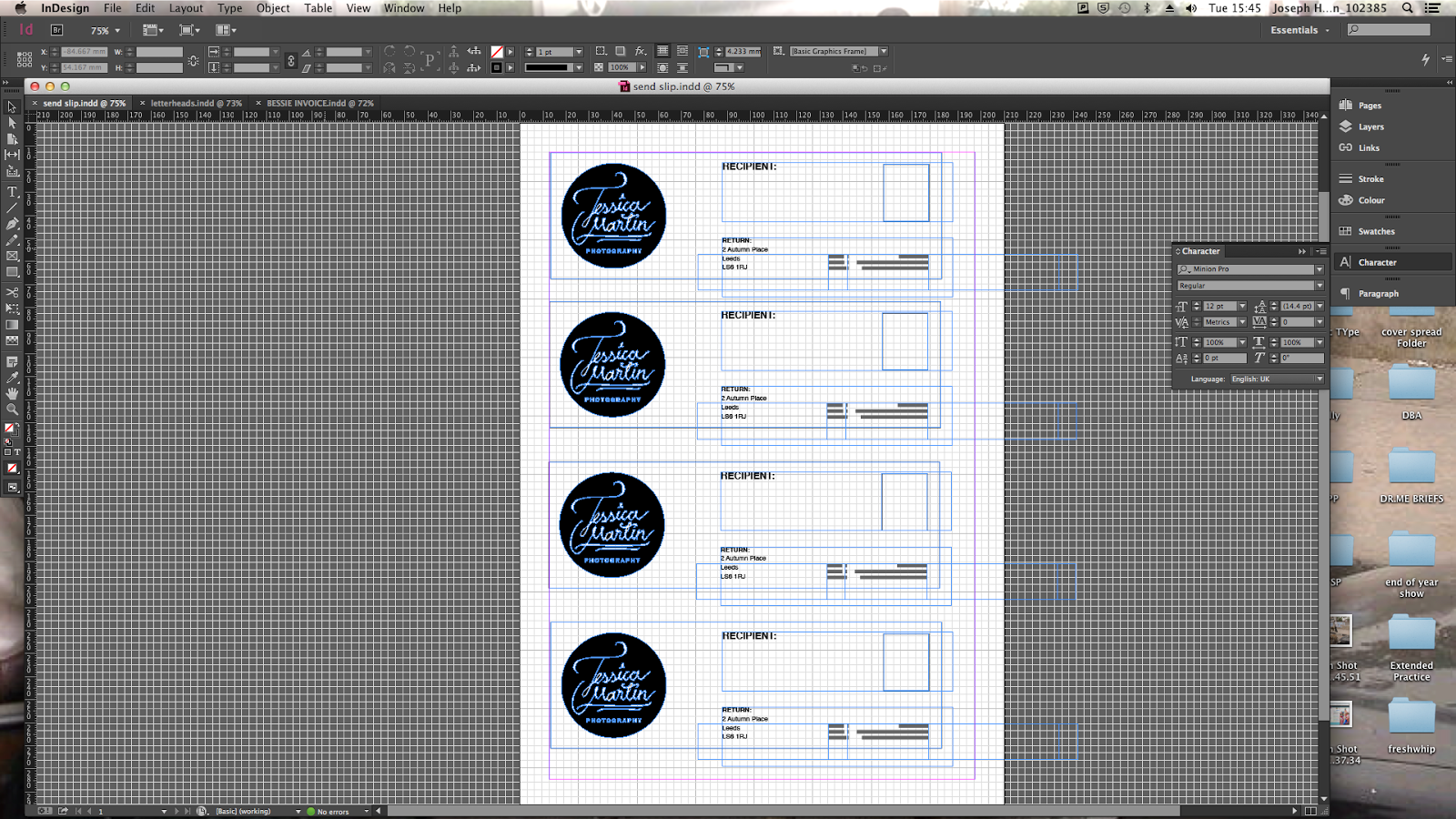Open the Character panel flyout menu

[x=1321, y=251]
